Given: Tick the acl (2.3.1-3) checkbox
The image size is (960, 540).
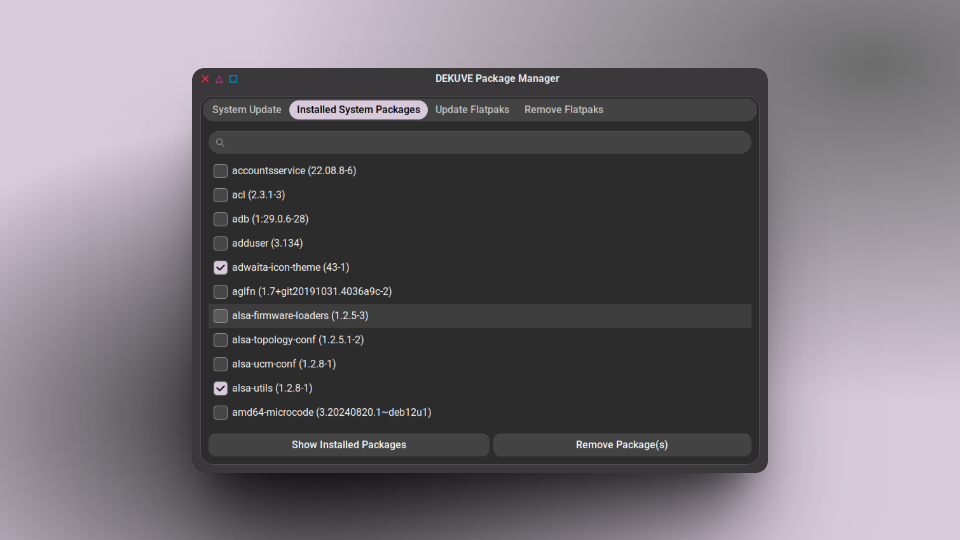Looking at the screenshot, I should [x=220, y=195].
